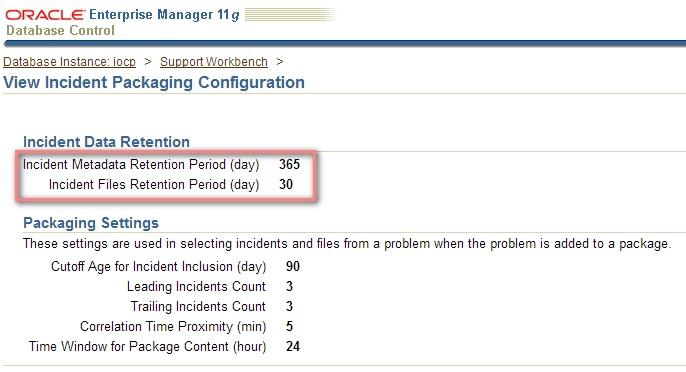Select the Incident Data Retention section heading
Image resolution: width=686 pixels, height=372 pixels.
click(x=106, y=142)
